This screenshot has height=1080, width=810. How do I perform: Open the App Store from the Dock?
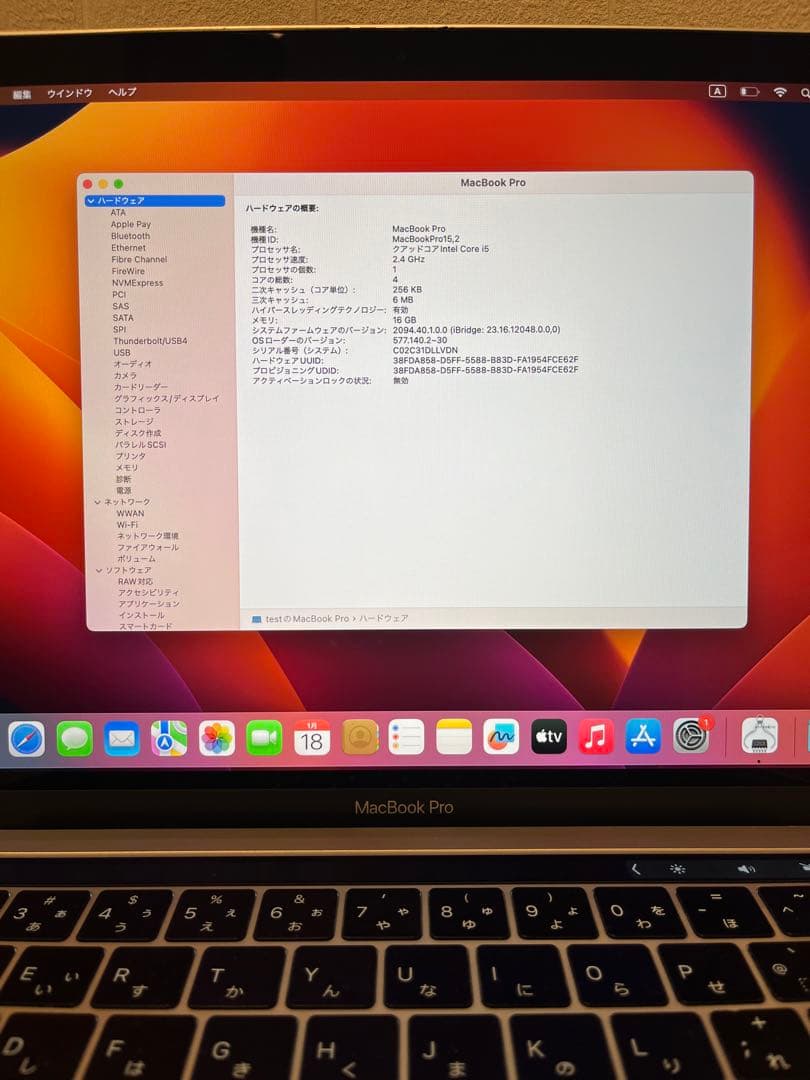pyautogui.click(x=644, y=737)
